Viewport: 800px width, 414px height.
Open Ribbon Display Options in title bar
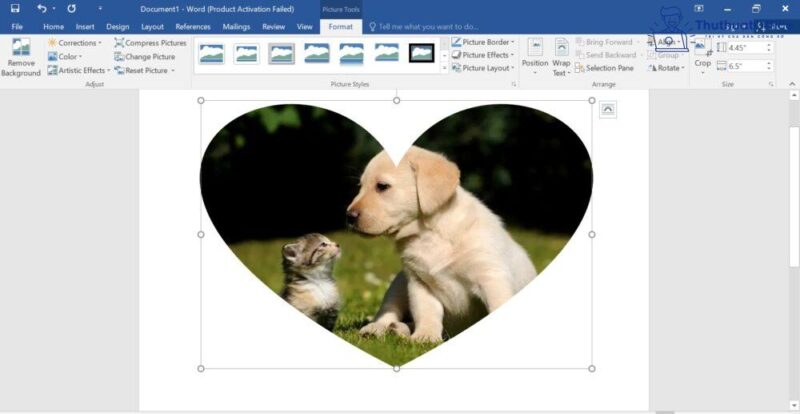699,9
